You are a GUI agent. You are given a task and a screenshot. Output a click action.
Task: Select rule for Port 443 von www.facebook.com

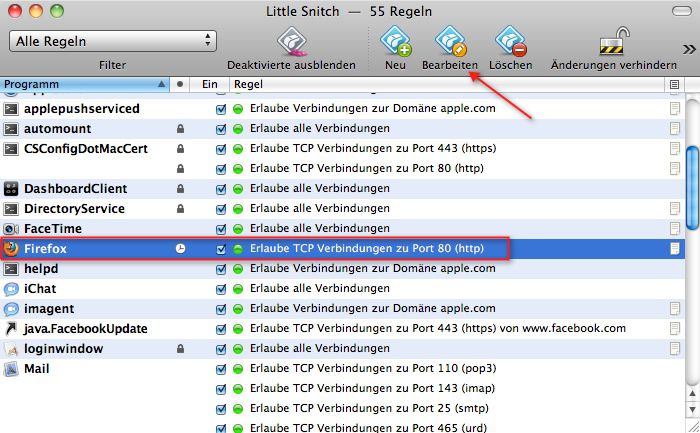(438, 329)
